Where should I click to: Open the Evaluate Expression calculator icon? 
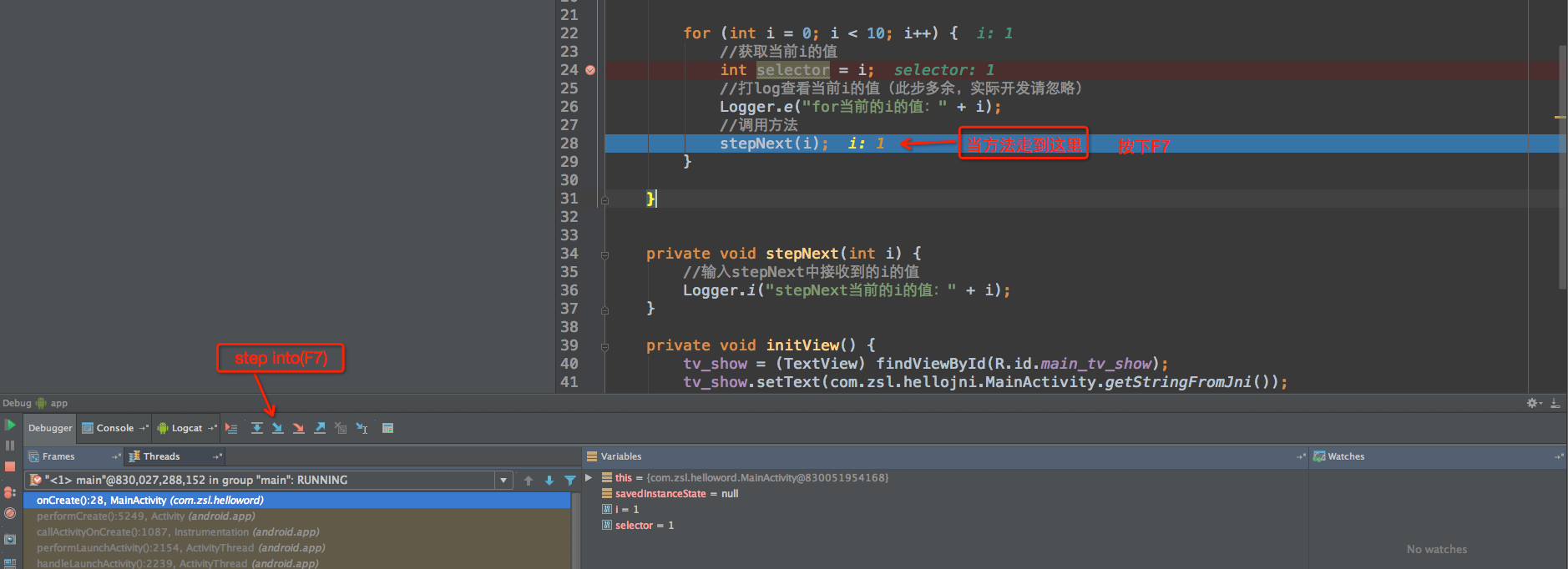(387, 428)
